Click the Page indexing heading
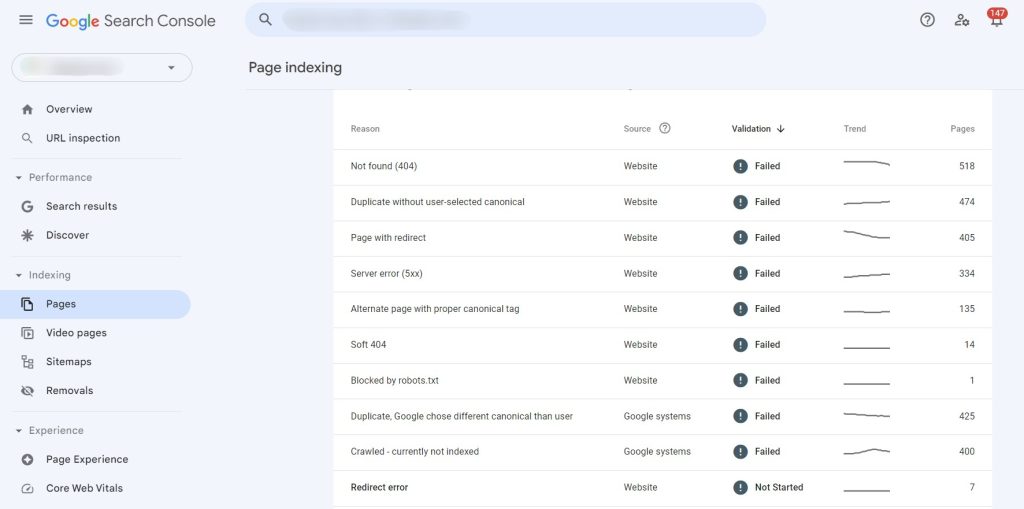Image resolution: width=1024 pixels, height=509 pixels. point(295,67)
